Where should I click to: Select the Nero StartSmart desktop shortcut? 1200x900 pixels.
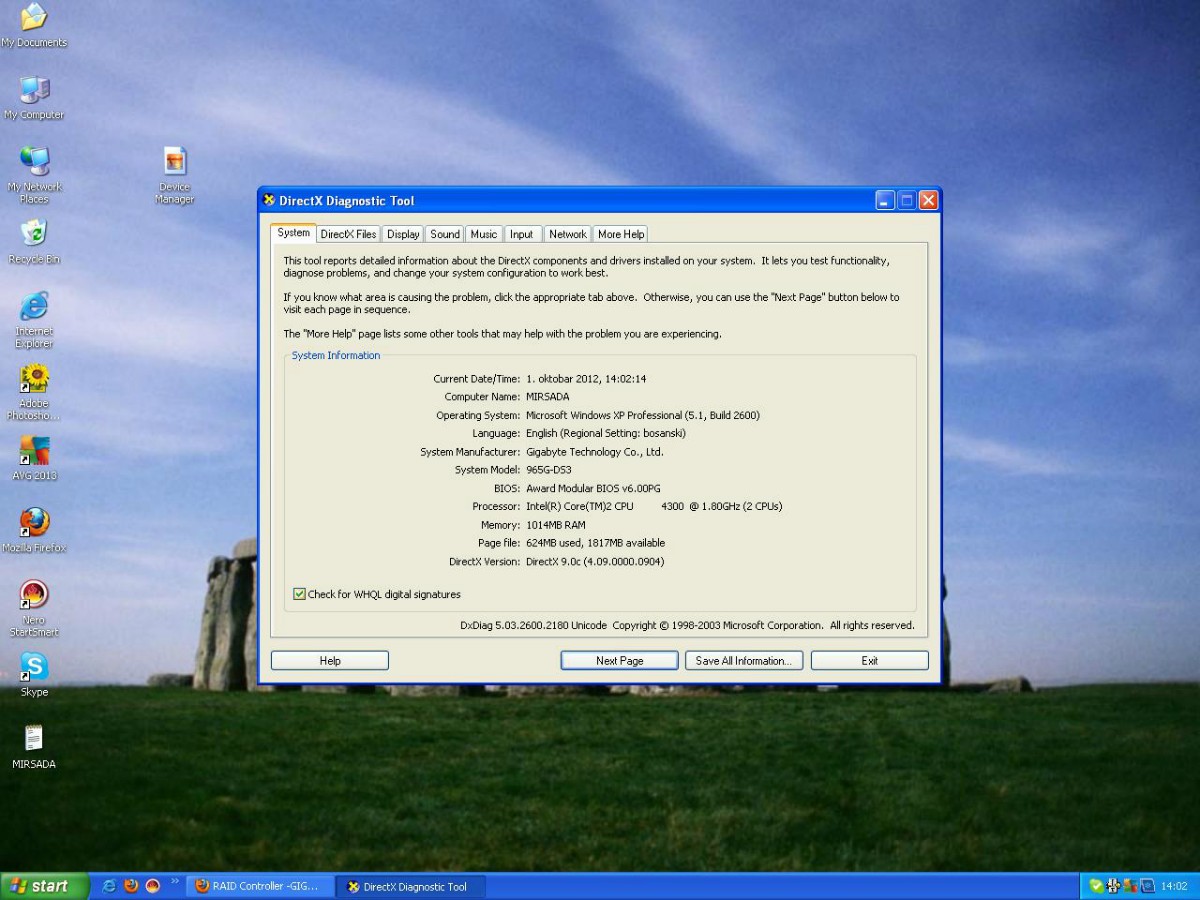[34, 608]
